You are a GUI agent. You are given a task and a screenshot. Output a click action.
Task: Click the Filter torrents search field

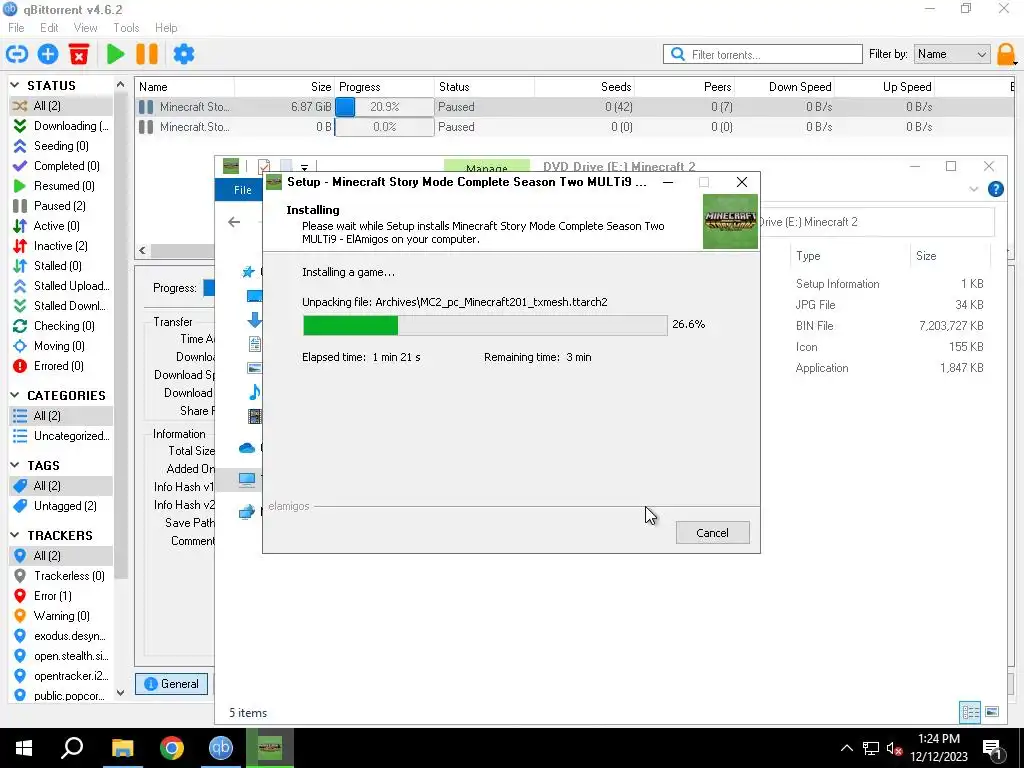point(762,54)
